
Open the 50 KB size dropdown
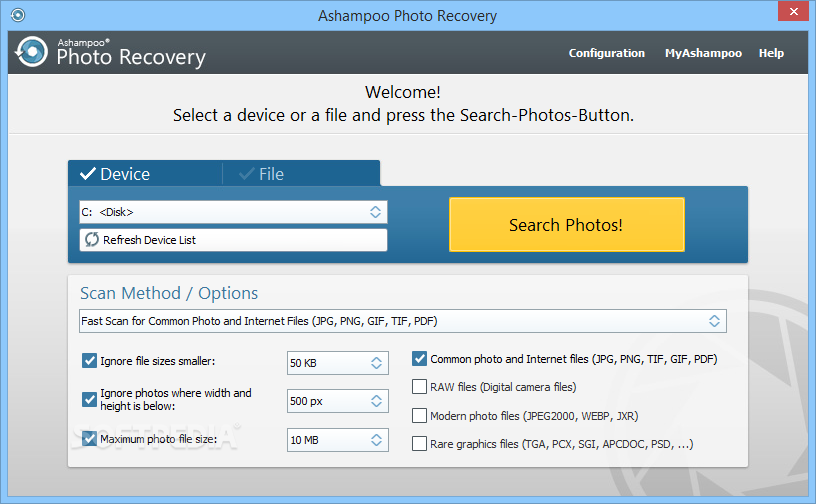click(x=338, y=363)
